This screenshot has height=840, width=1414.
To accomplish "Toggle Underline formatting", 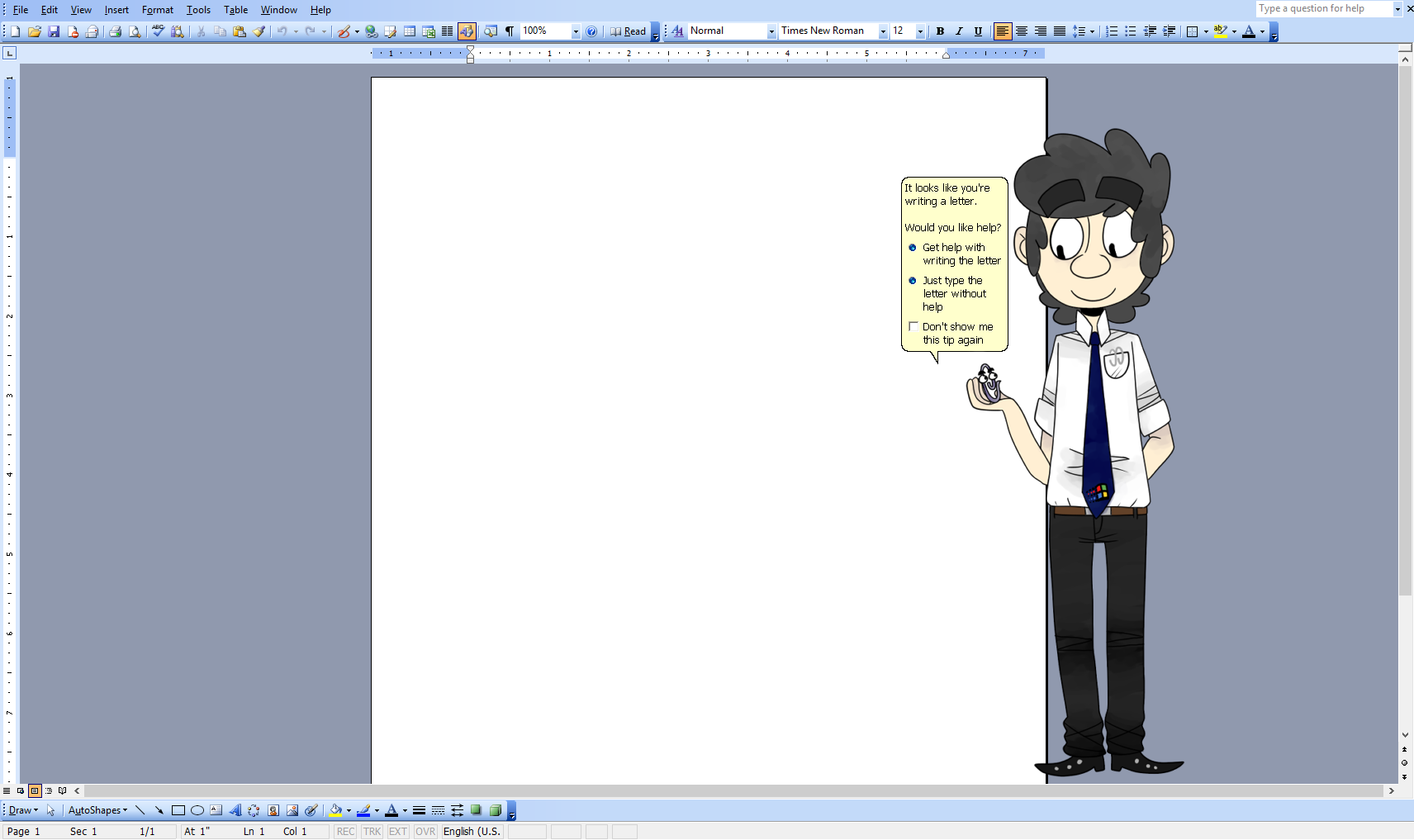I will pyautogui.click(x=978, y=31).
